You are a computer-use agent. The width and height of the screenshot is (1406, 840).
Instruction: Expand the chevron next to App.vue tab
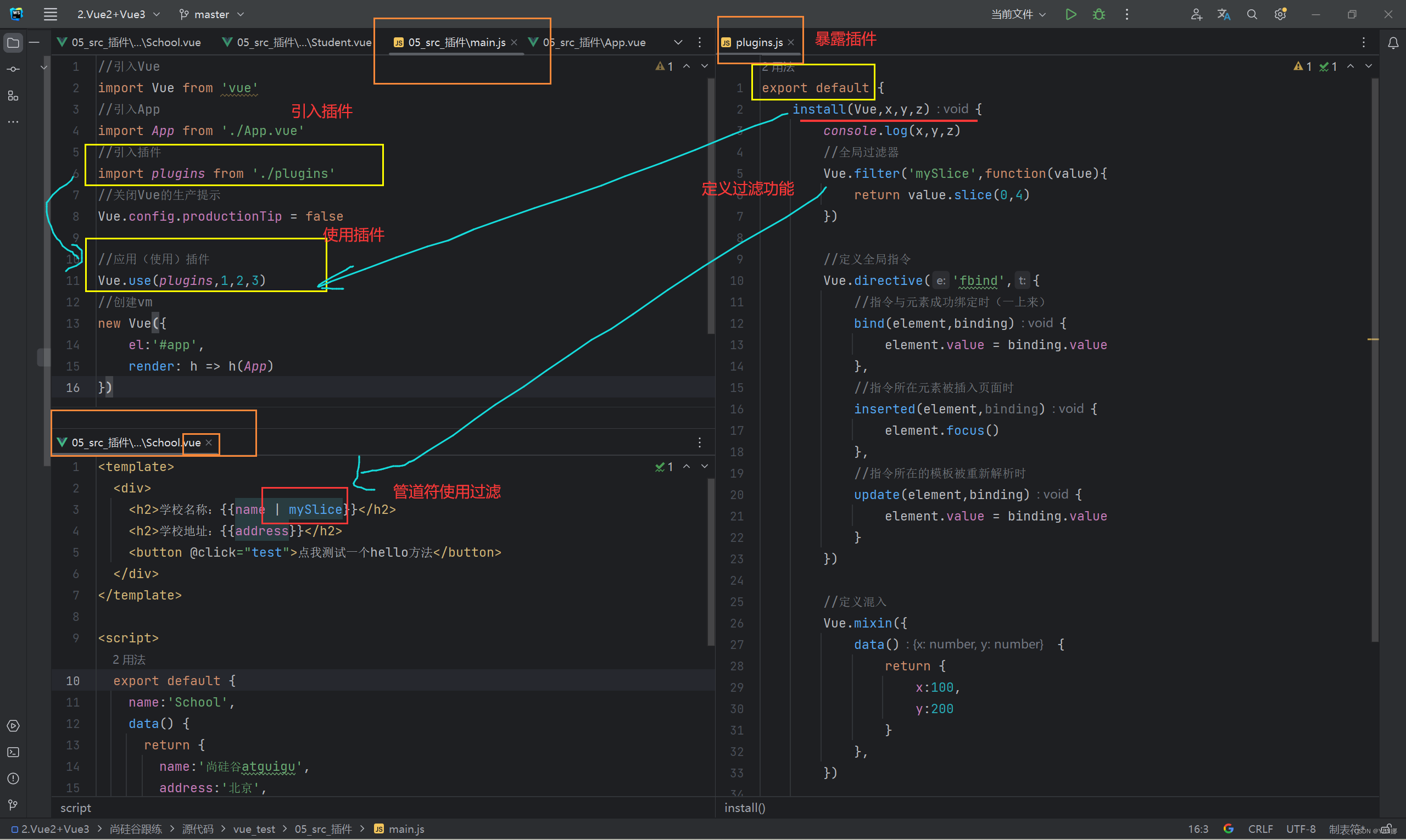click(678, 42)
